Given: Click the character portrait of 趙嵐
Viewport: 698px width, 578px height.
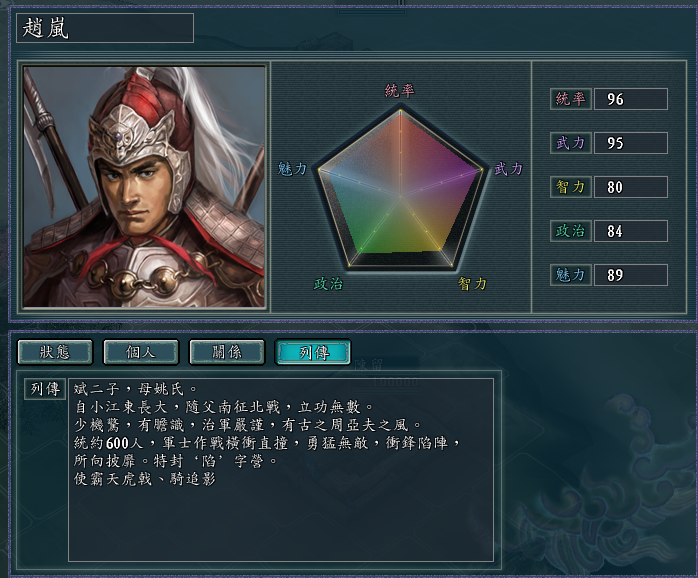Looking at the screenshot, I should (x=144, y=187).
